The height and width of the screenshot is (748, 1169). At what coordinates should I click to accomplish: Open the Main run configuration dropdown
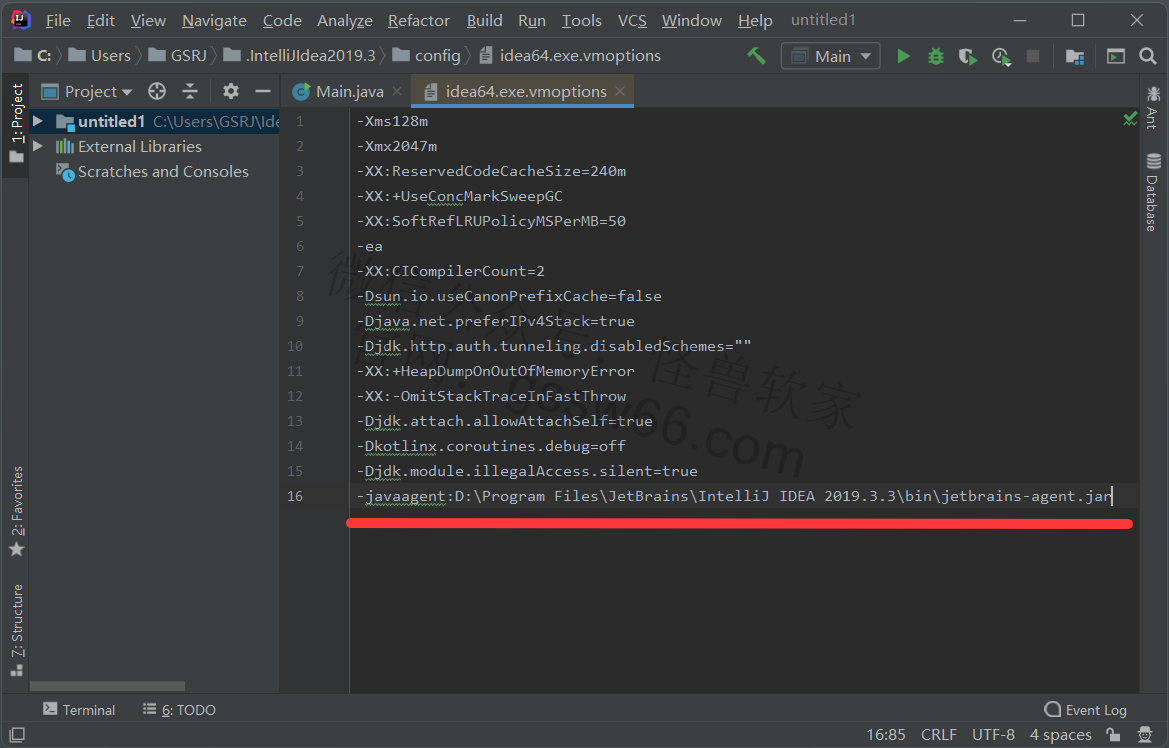coord(830,56)
